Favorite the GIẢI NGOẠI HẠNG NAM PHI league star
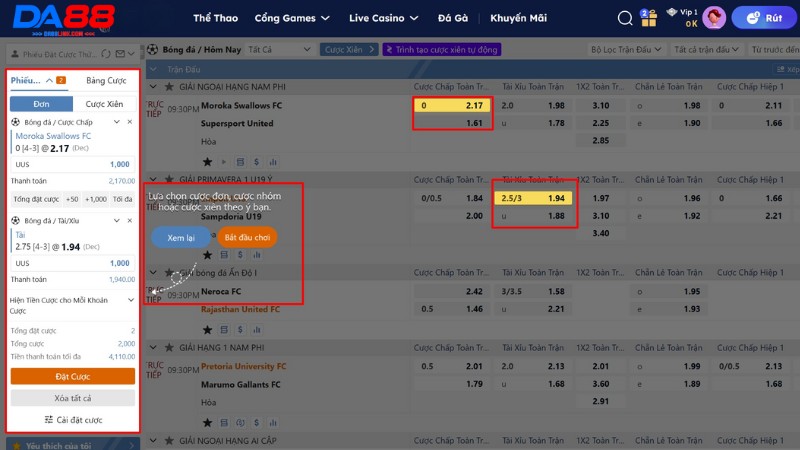The width and height of the screenshot is (800, 450). coord(169,87)
